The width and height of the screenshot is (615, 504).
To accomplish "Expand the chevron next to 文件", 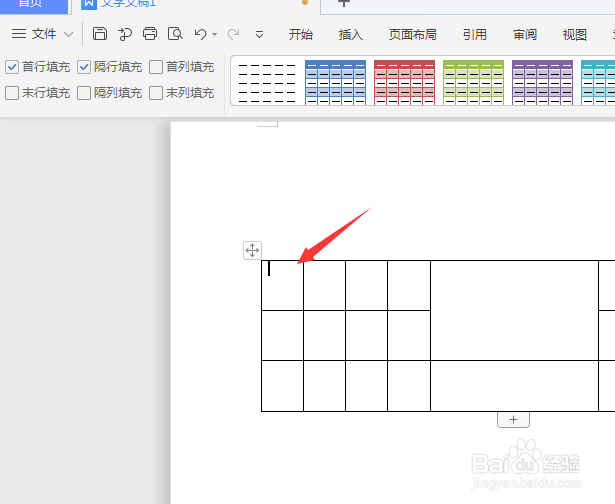I will click(x=69, y=35).
